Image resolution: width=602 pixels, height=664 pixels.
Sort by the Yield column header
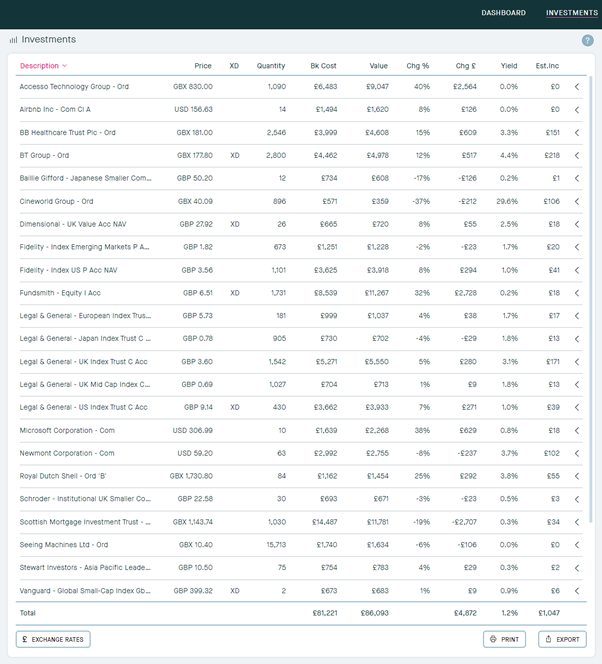(x=509, y=66)
